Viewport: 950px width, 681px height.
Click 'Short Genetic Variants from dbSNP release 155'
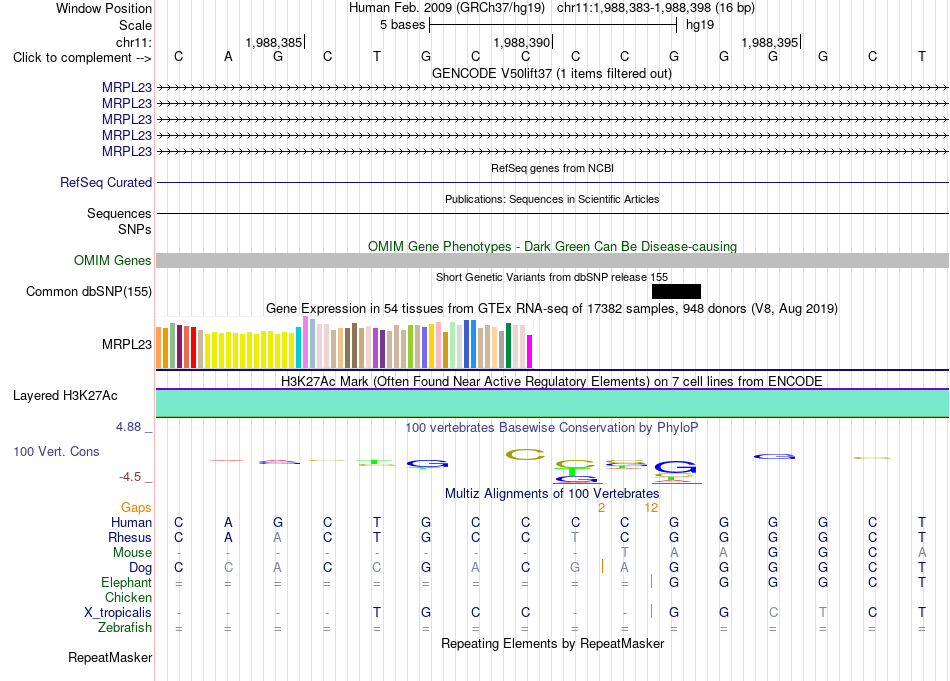coord(552,277)
